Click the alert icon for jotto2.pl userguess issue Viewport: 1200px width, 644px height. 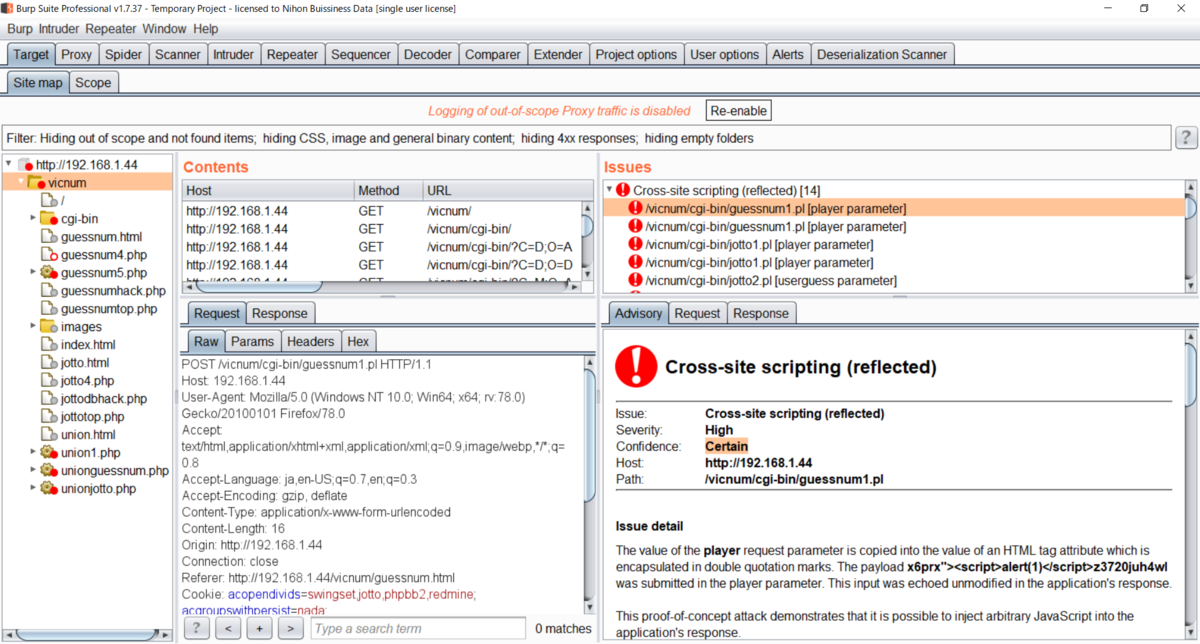[636, 280]
